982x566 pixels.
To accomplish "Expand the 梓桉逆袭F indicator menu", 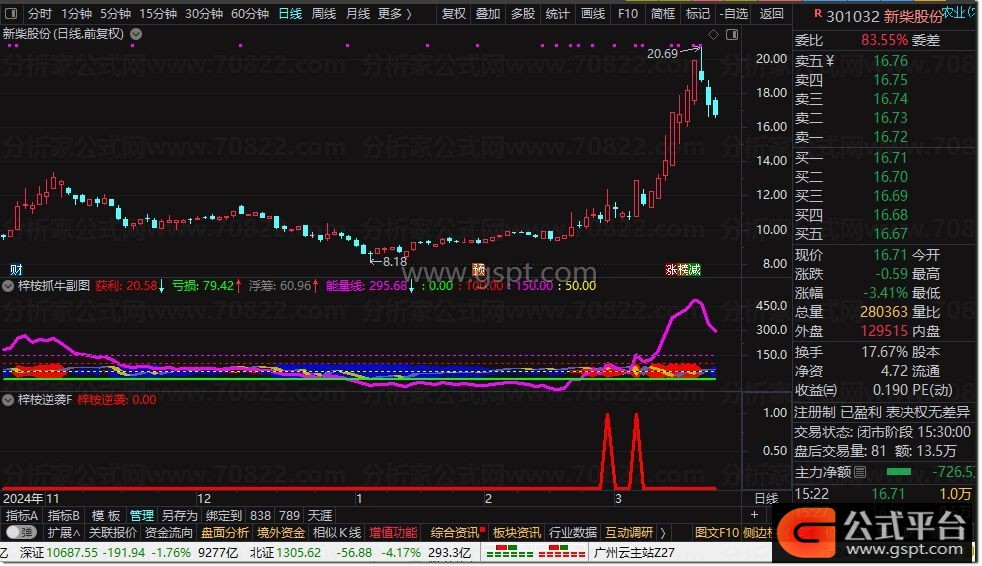I will coord(8,399).
